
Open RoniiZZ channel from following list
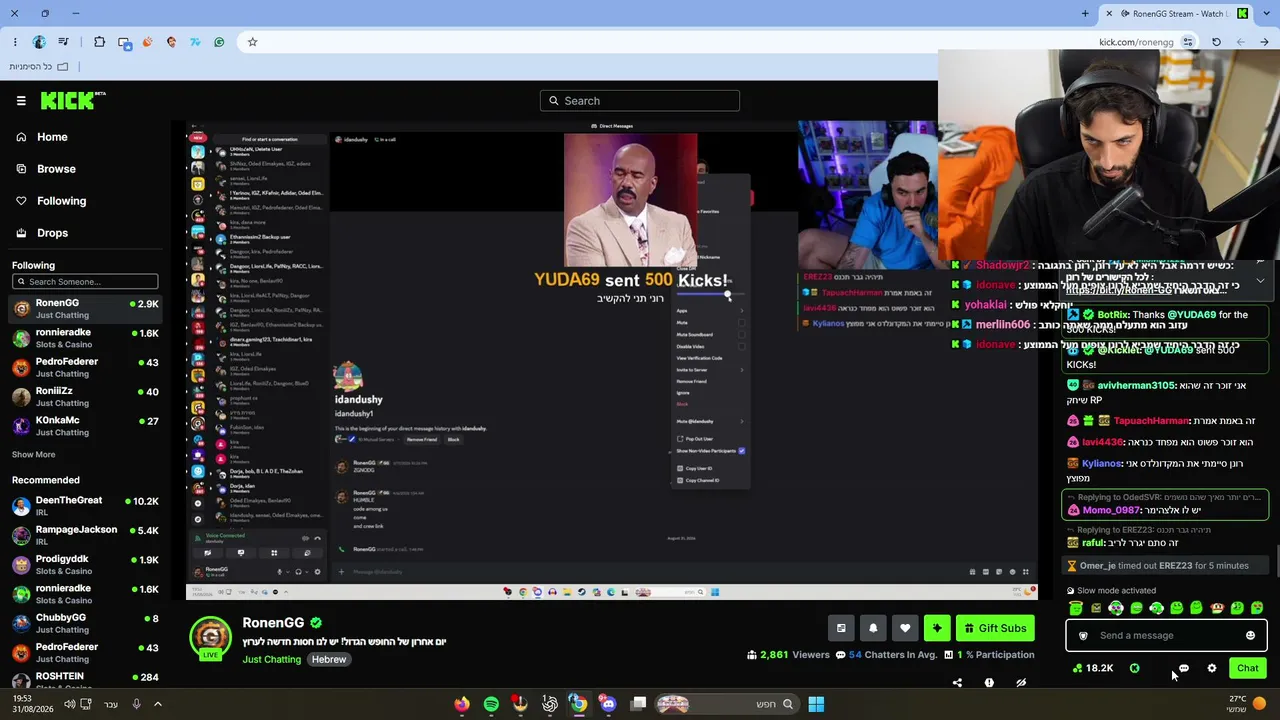pos(85,397)
